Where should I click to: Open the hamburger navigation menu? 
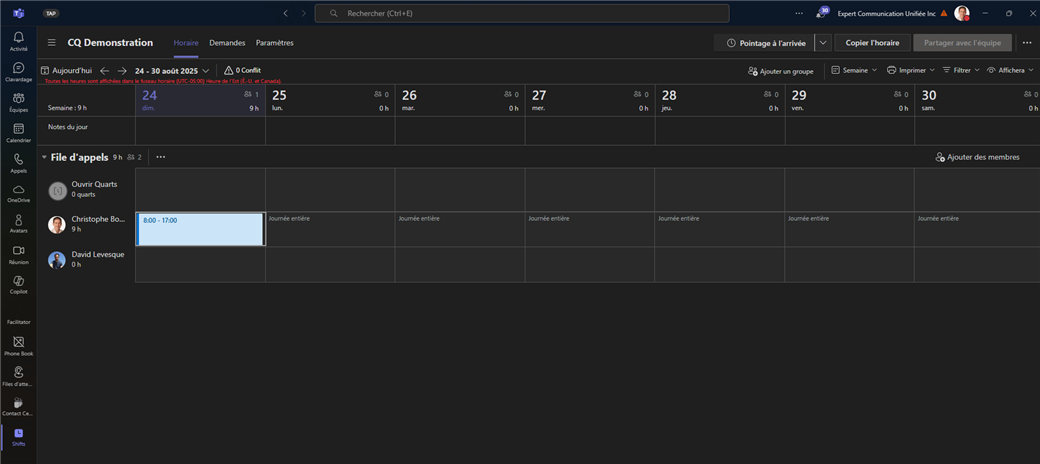pos(52,42)
